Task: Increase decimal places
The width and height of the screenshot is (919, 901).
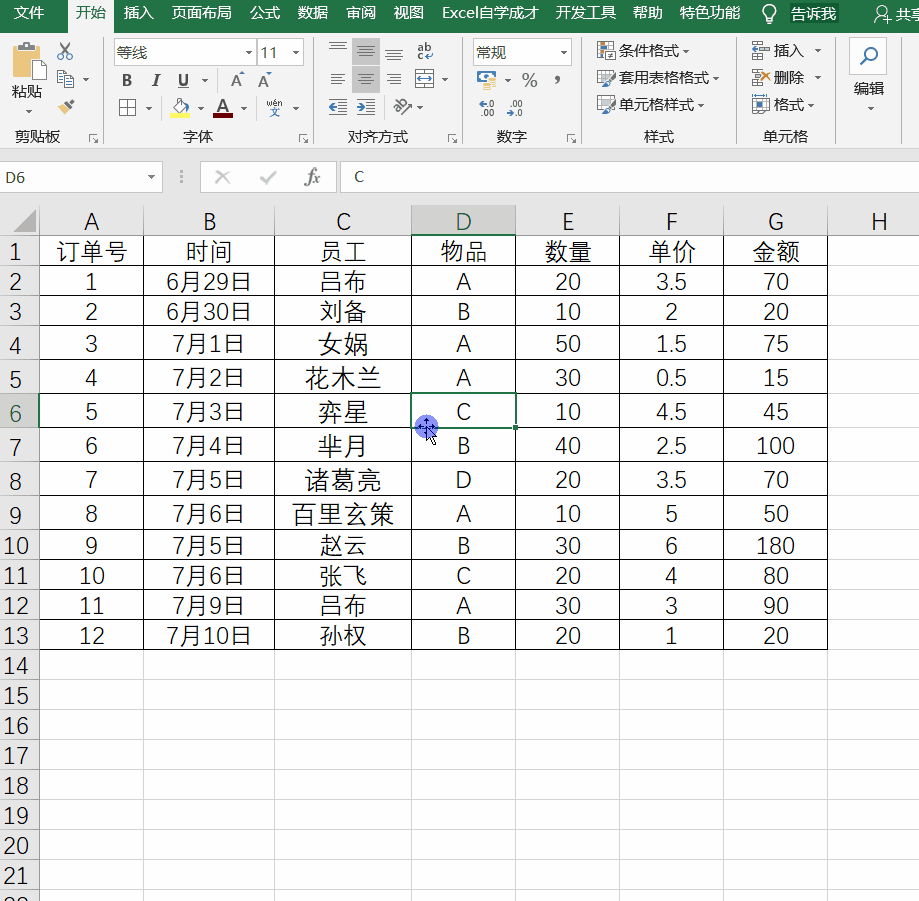Action: 486,108
